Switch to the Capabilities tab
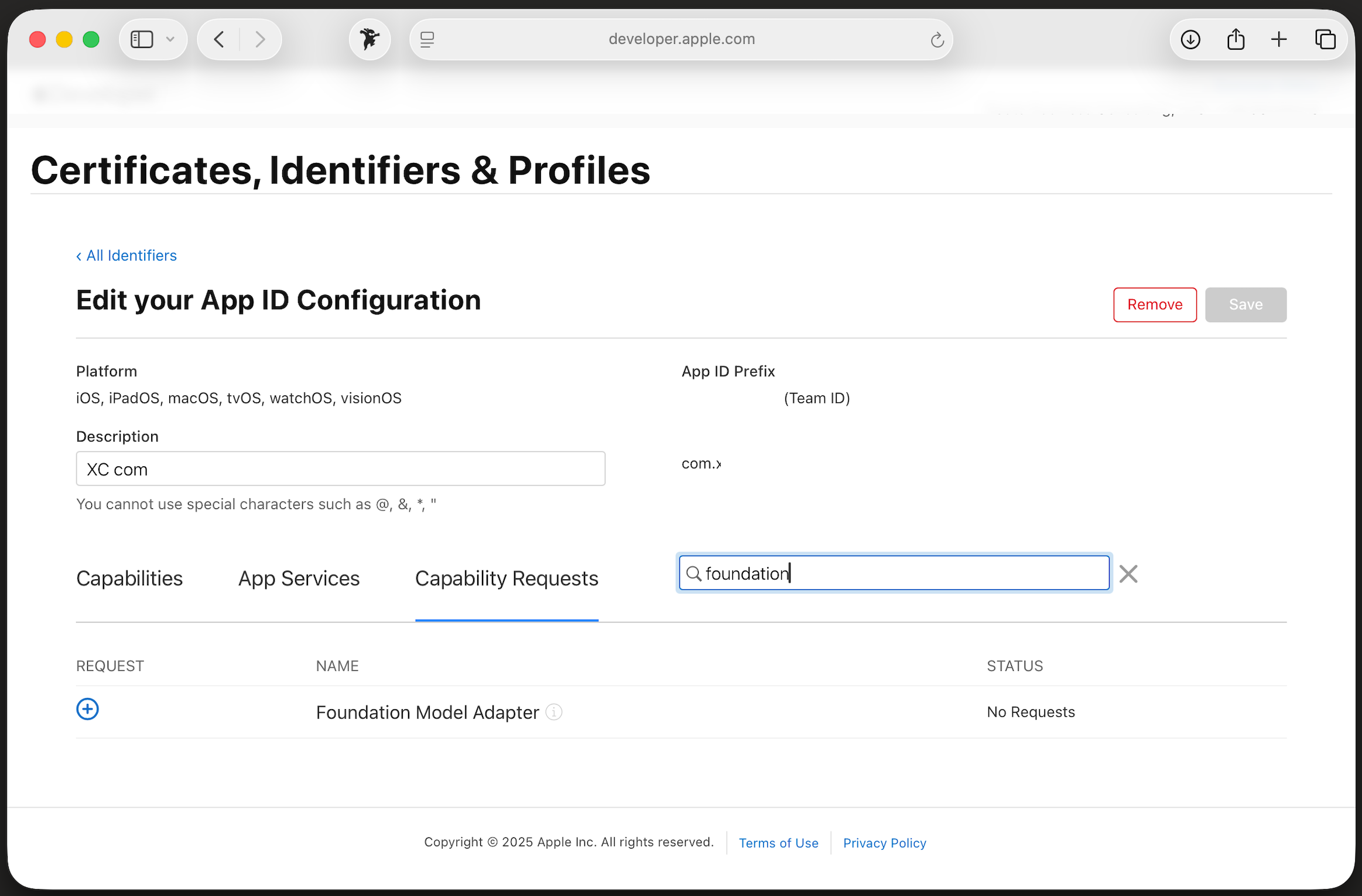Viewport: 1362px width, 896px height. (x=129, y=579)
